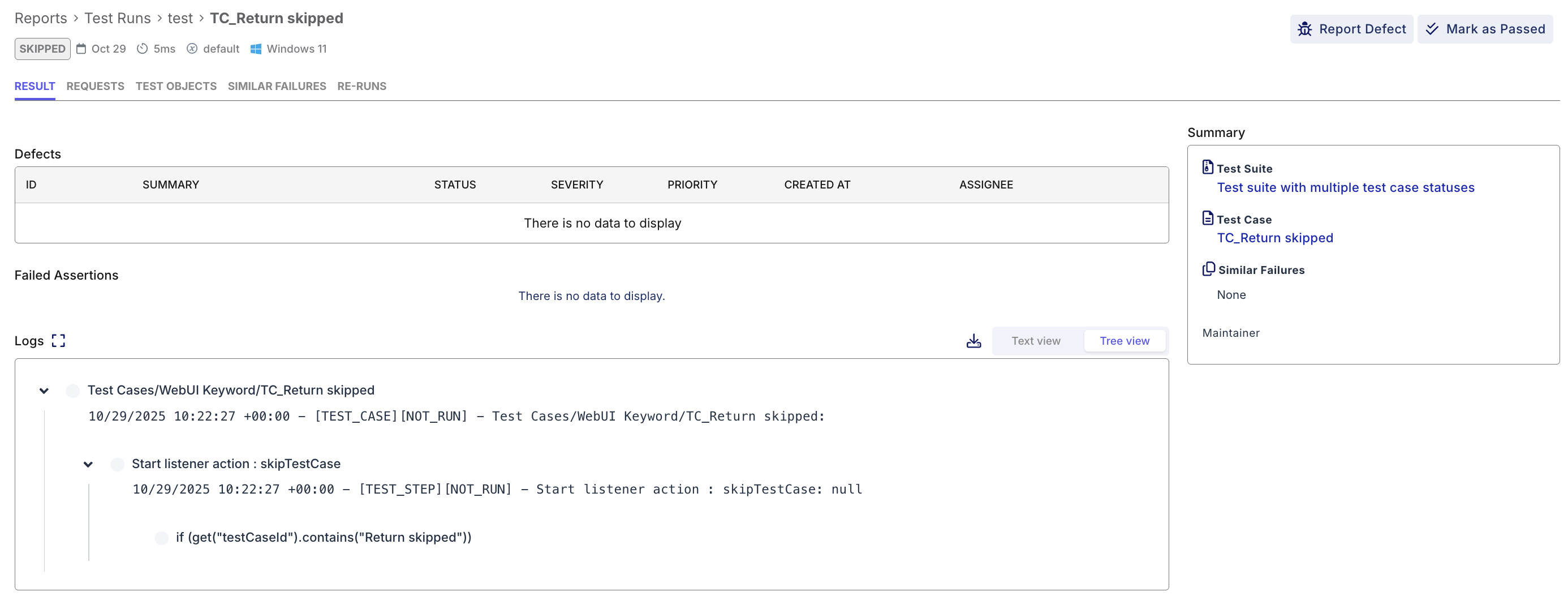Click the Test Suite document icon in Summary
Screen dimensions: 1568x600
[1208, 167]
